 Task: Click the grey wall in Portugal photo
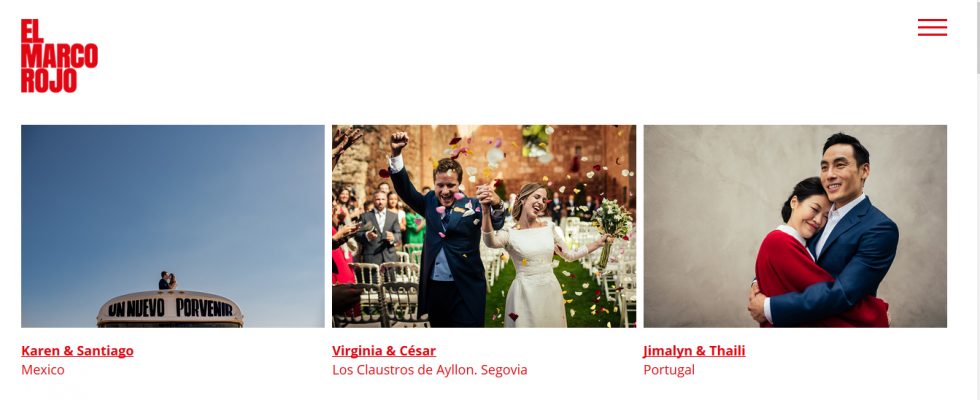click(x=700, y=225)
